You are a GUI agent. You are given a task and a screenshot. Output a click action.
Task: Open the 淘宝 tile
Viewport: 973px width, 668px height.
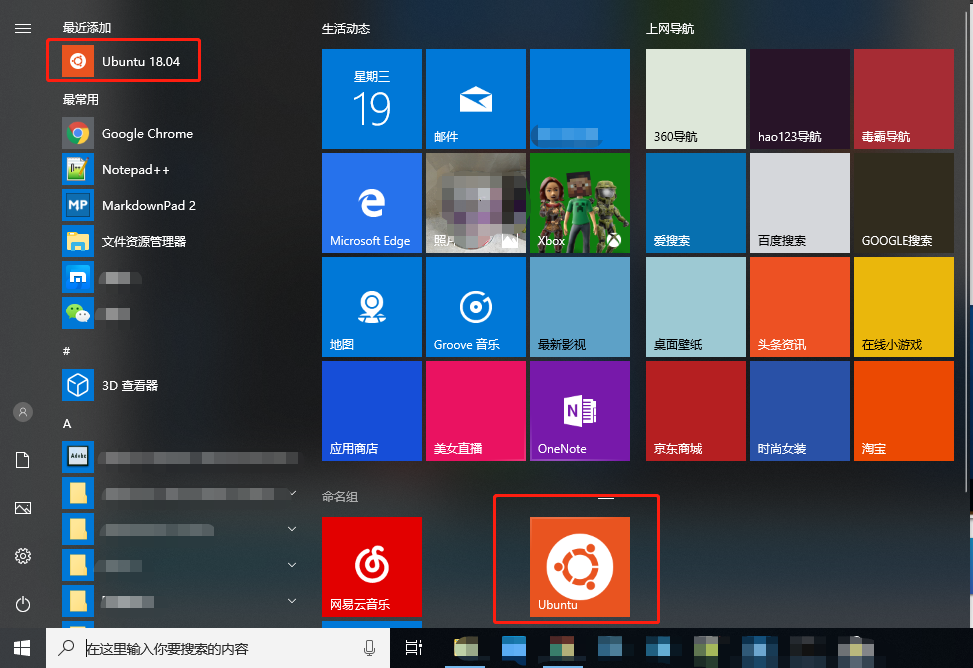904,411
